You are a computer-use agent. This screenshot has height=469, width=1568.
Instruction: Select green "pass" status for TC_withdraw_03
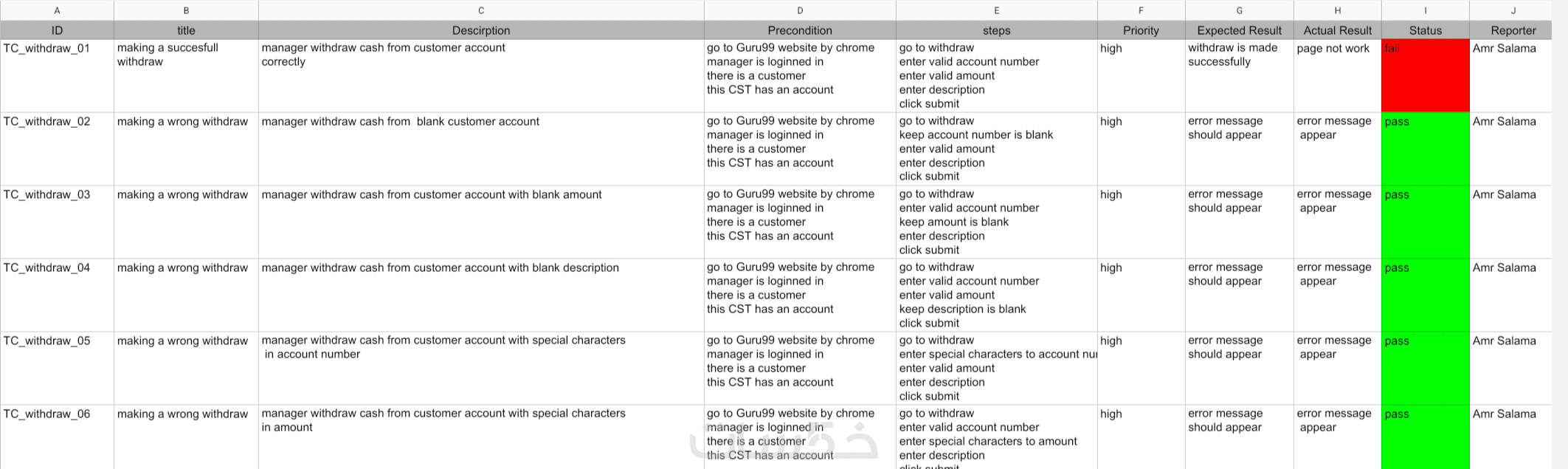pos(1425,222)
